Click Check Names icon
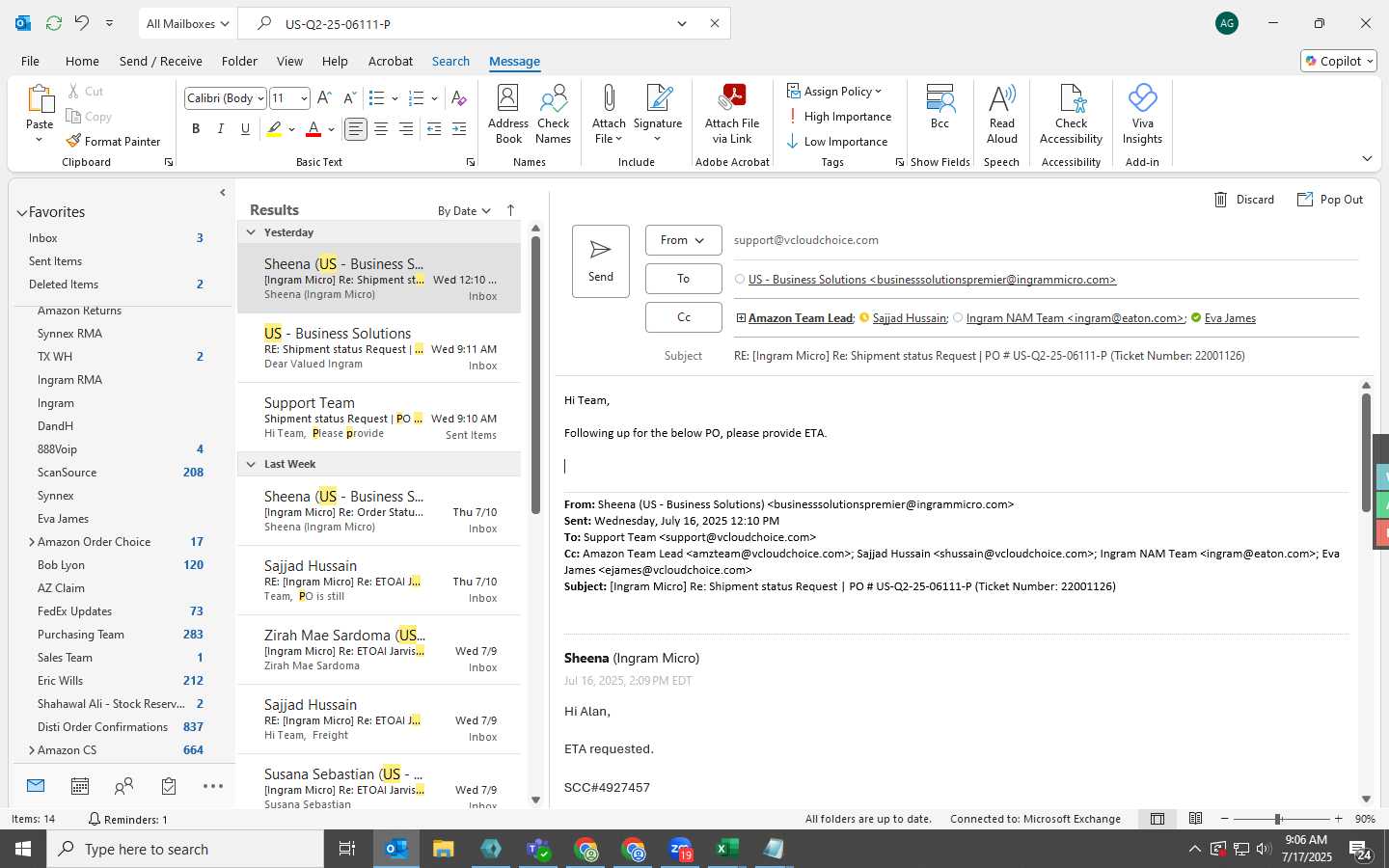The width and height of the screenshot is (1389, 868). tap(554, 114)
